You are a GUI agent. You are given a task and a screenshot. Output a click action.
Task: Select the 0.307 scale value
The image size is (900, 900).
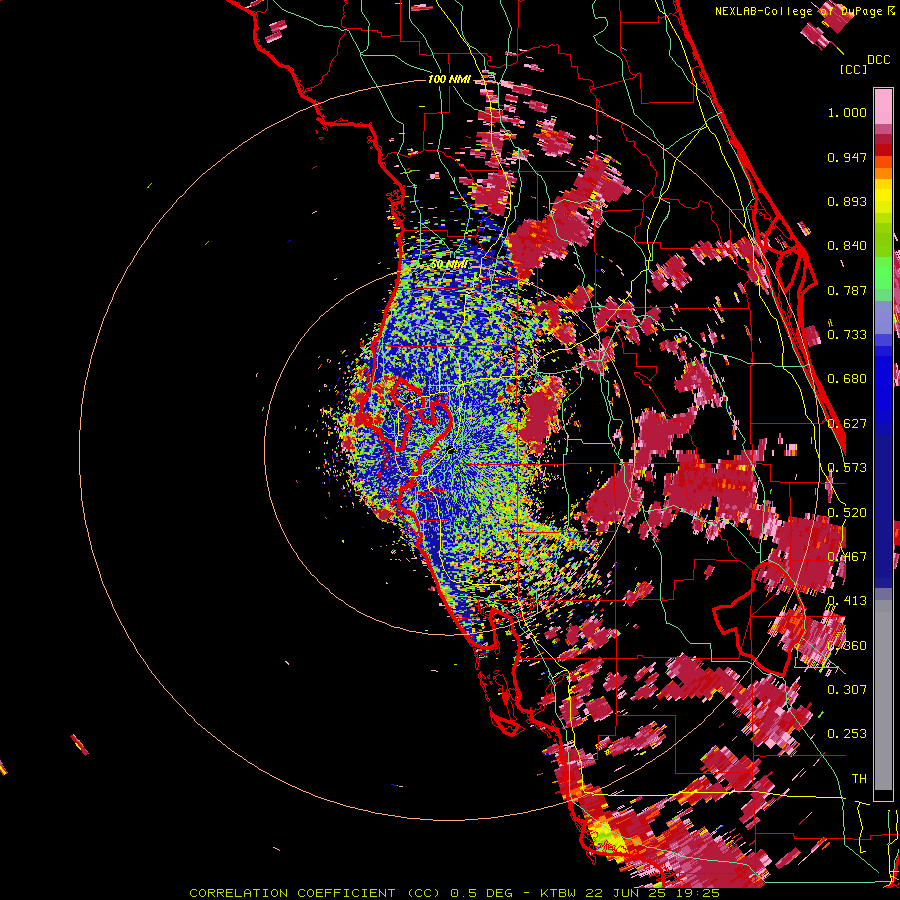coord(847,690)
